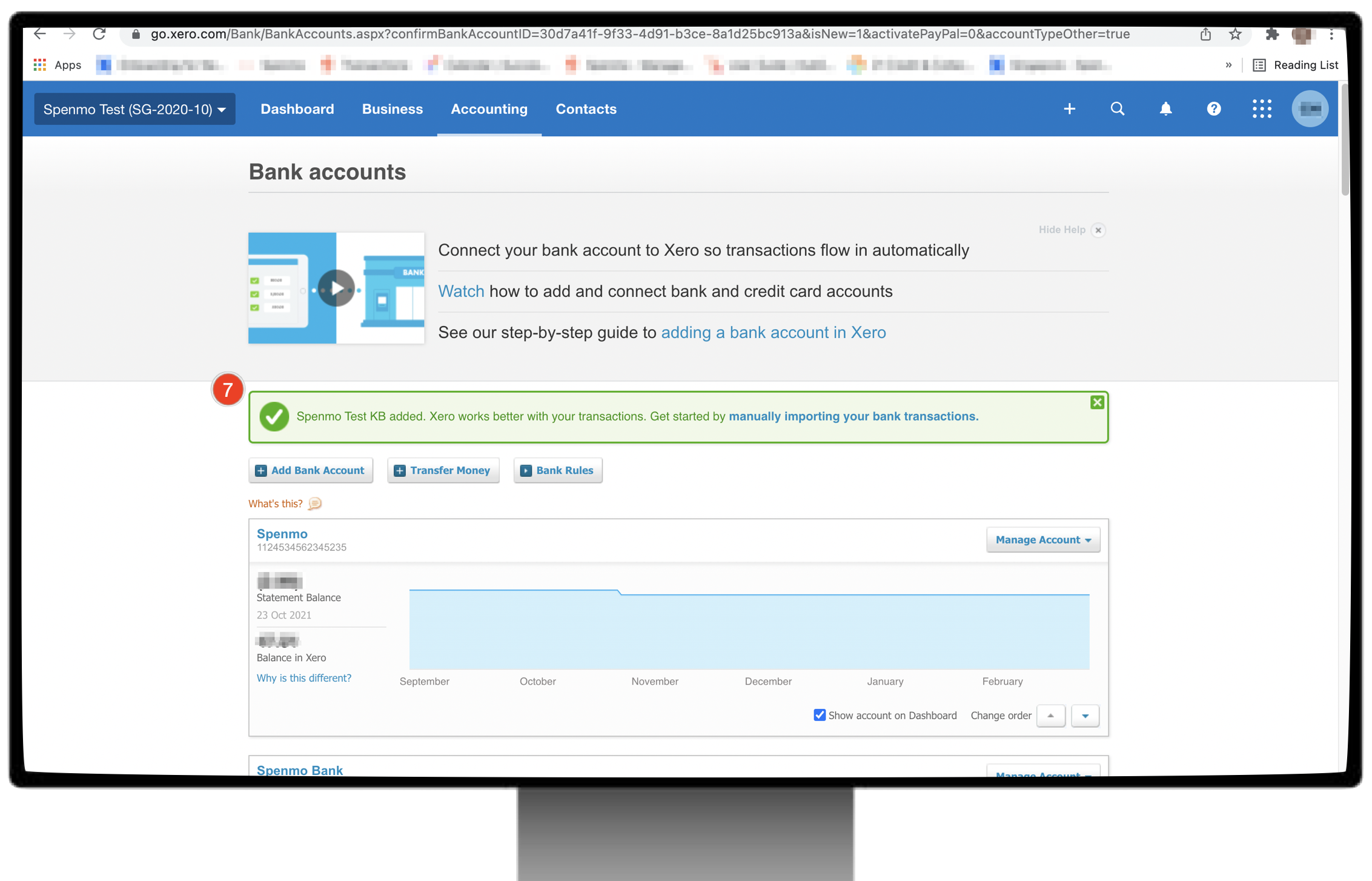The image size is (1372, 881).
Task: Toggle Show account on Dashboard checkbox
Action: (x=820, y=716)
